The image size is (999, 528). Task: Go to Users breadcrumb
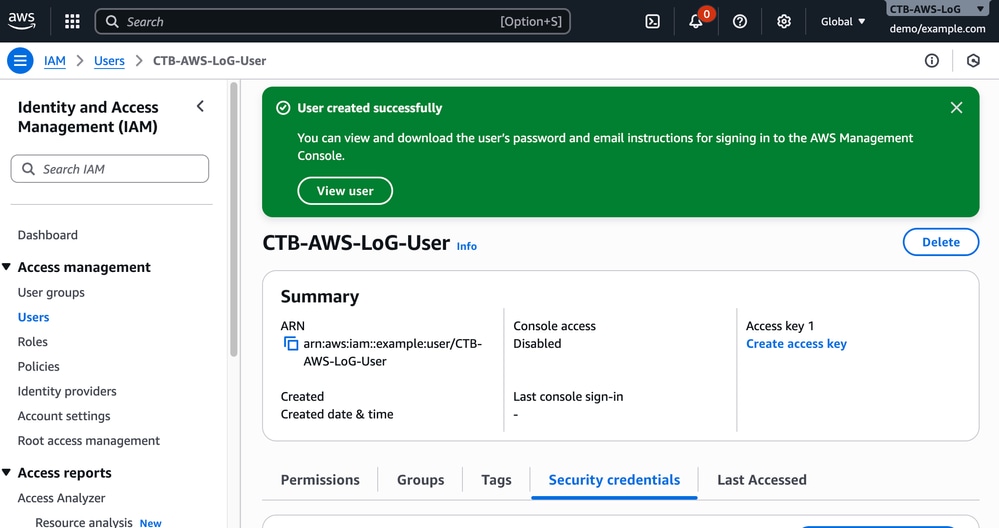point(109,61)
